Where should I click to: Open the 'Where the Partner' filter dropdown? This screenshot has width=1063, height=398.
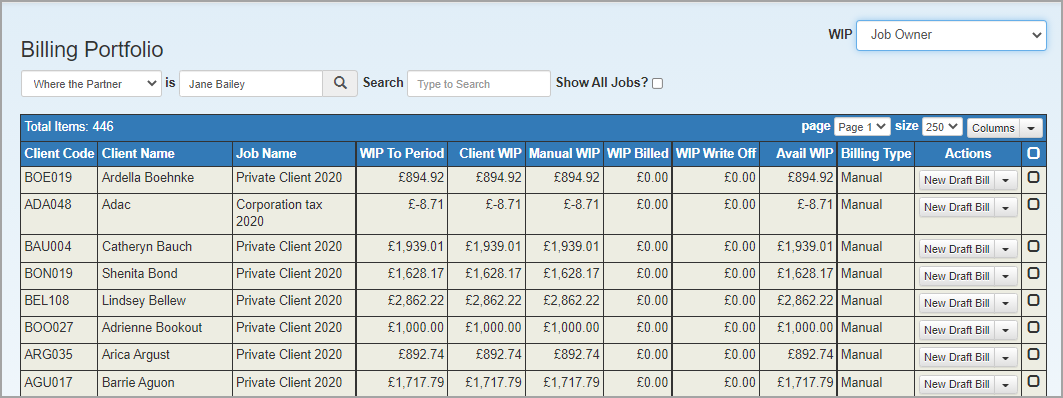[x=92, y=84]
